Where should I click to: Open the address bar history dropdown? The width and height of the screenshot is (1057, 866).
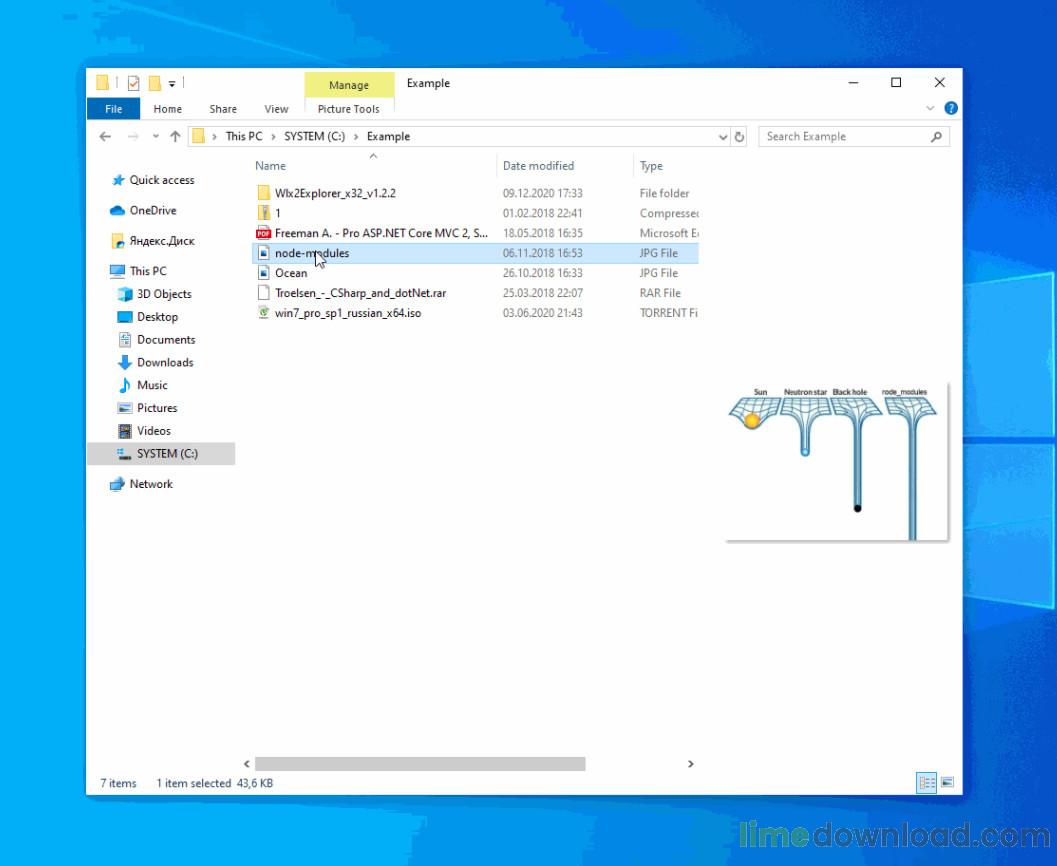pos(723,136)
